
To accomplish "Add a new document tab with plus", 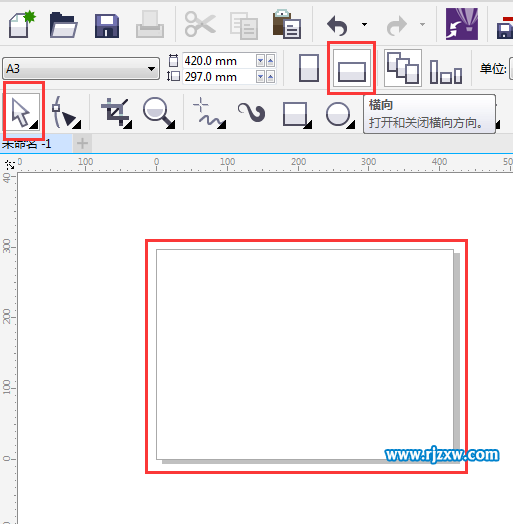I will (82, 143).
